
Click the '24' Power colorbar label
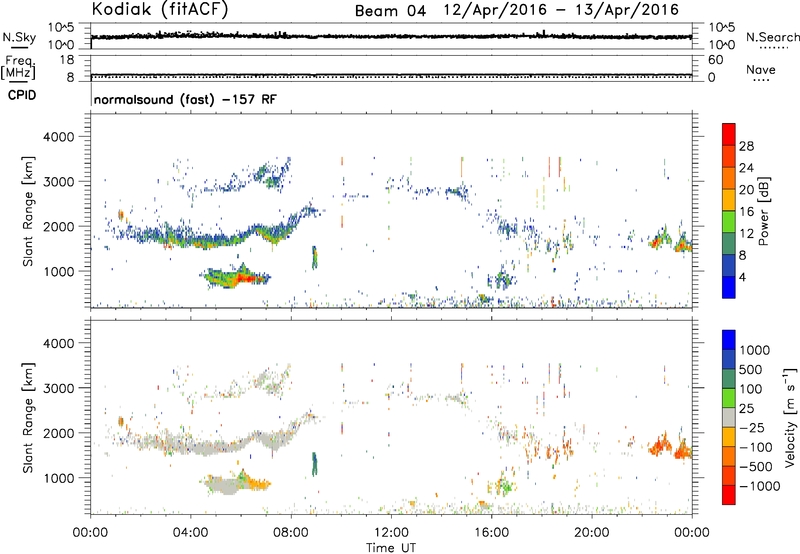[746, 168]
